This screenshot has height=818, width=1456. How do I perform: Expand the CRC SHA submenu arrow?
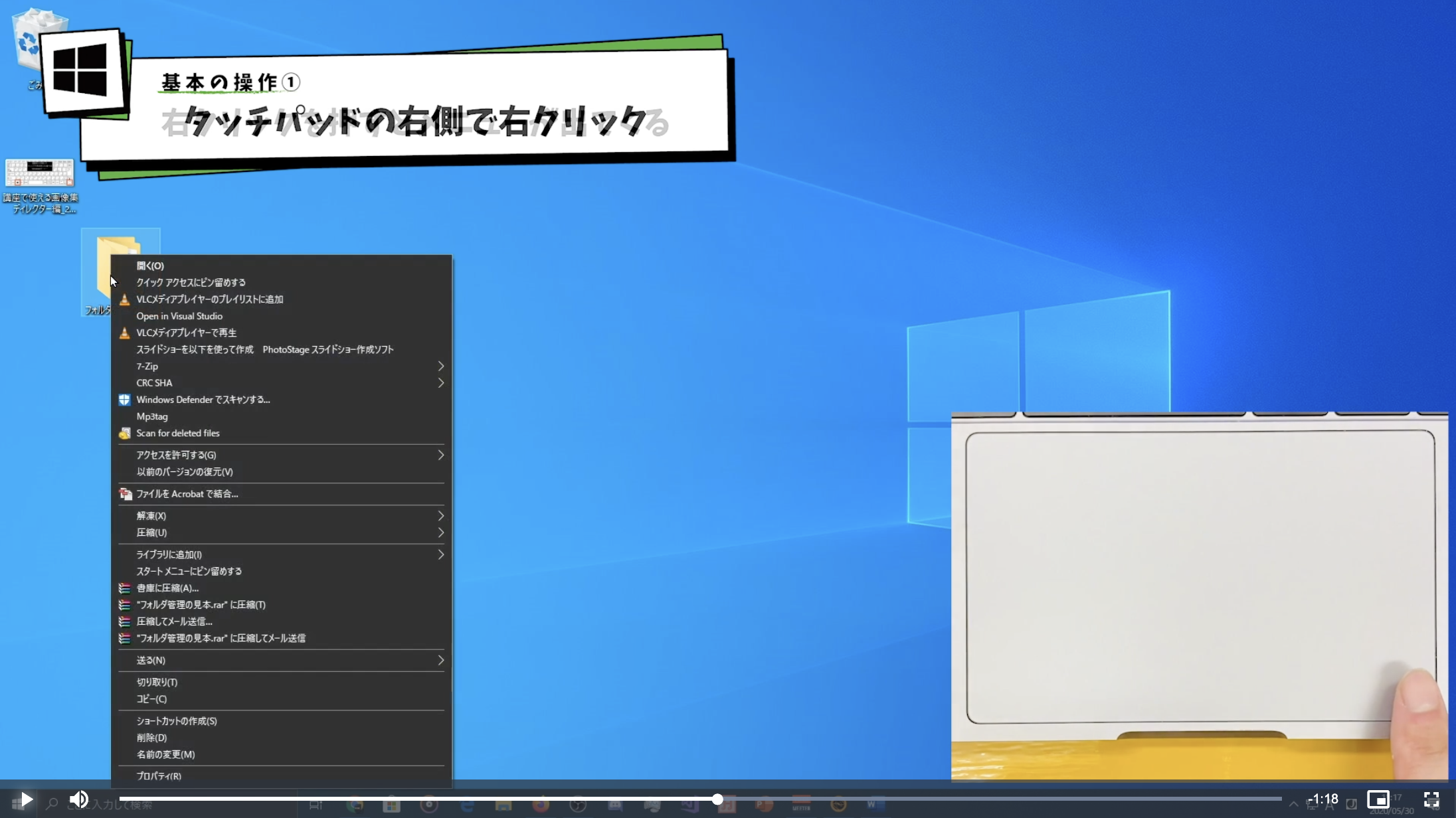coord(440,382)
